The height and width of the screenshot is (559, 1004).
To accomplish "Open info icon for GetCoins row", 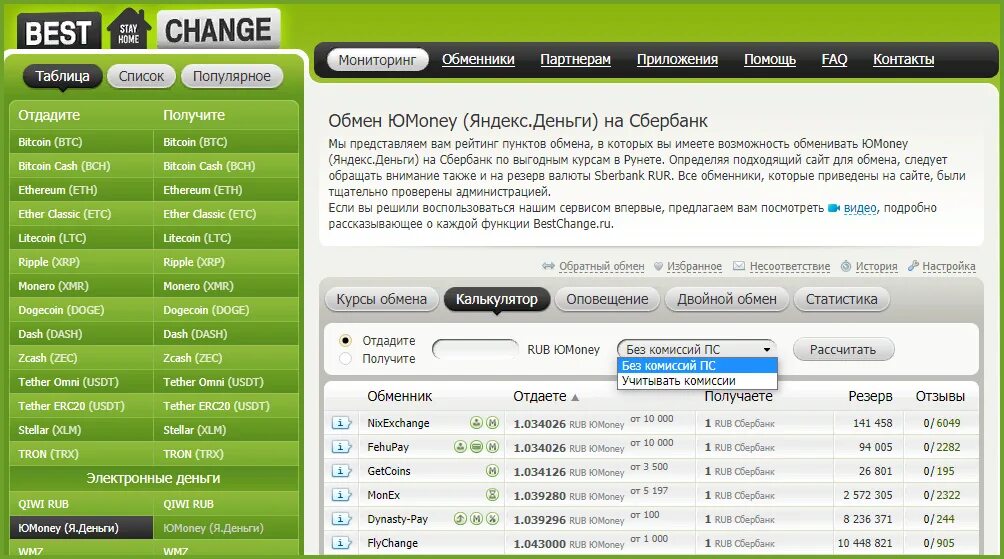I will tap(341, 471).
